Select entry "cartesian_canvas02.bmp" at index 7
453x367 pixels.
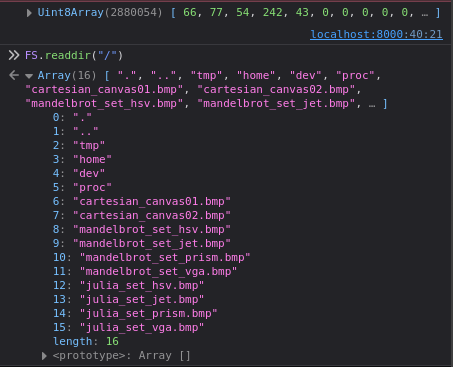point(142,215)
